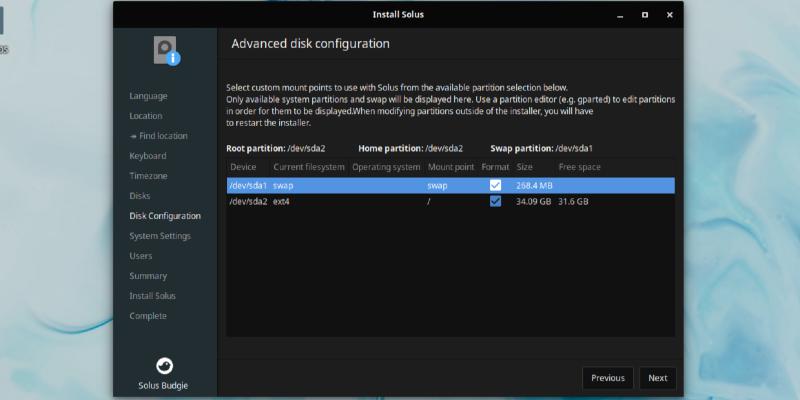Click the Next button
The height and width of the screenshot is (400, 800).
pyautogui.click(x=657, y=378)
